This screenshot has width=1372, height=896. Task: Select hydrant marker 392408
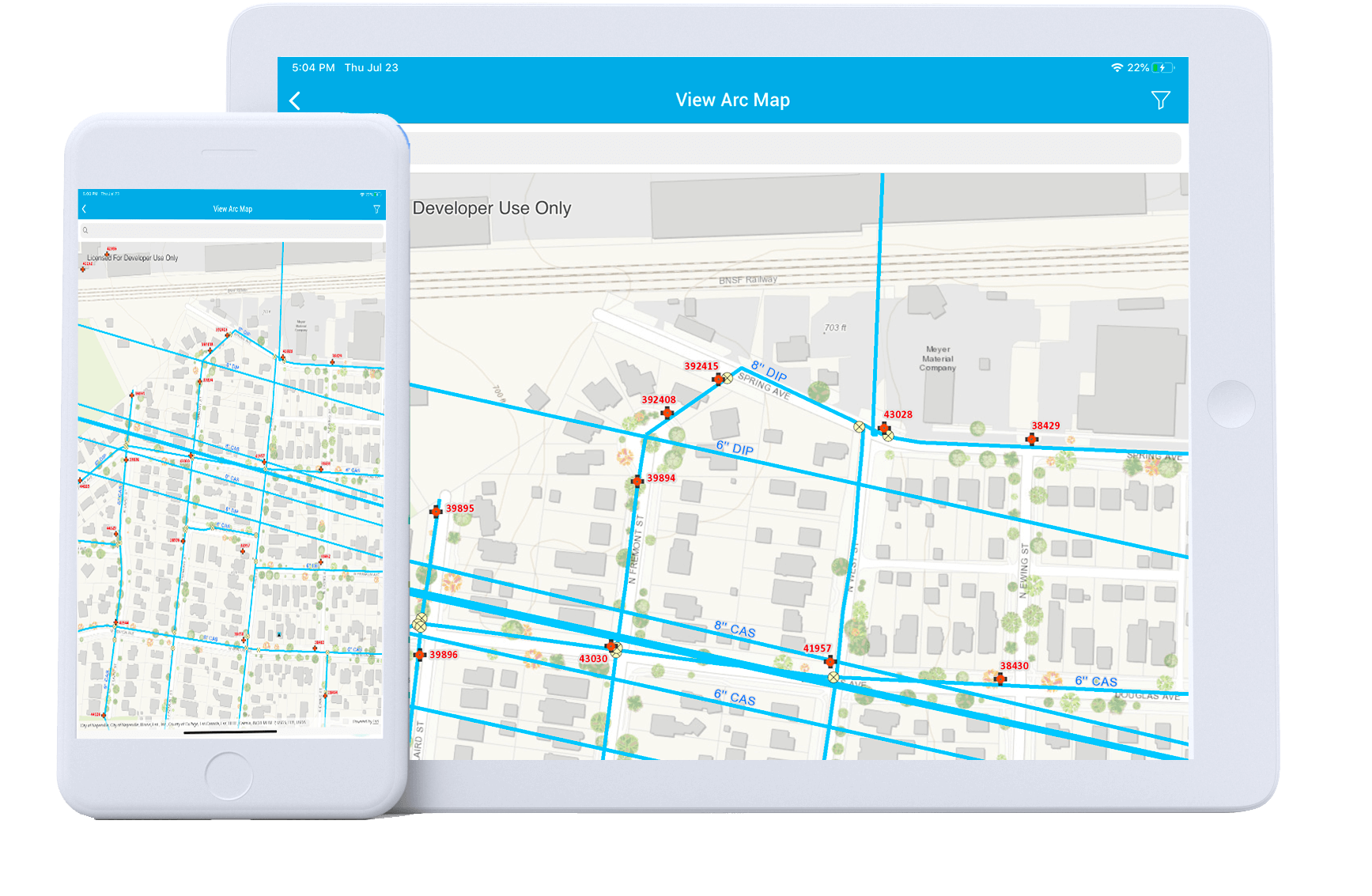coord(667,413)
